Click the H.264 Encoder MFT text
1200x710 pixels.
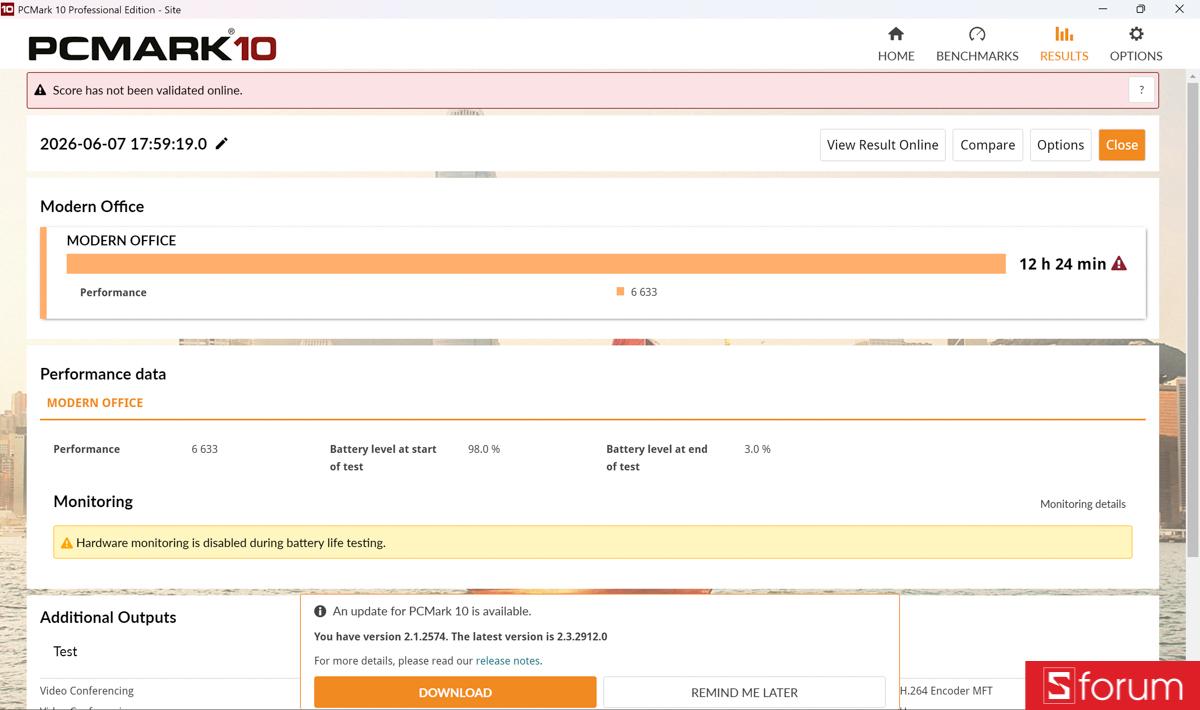tap(946, 691)
